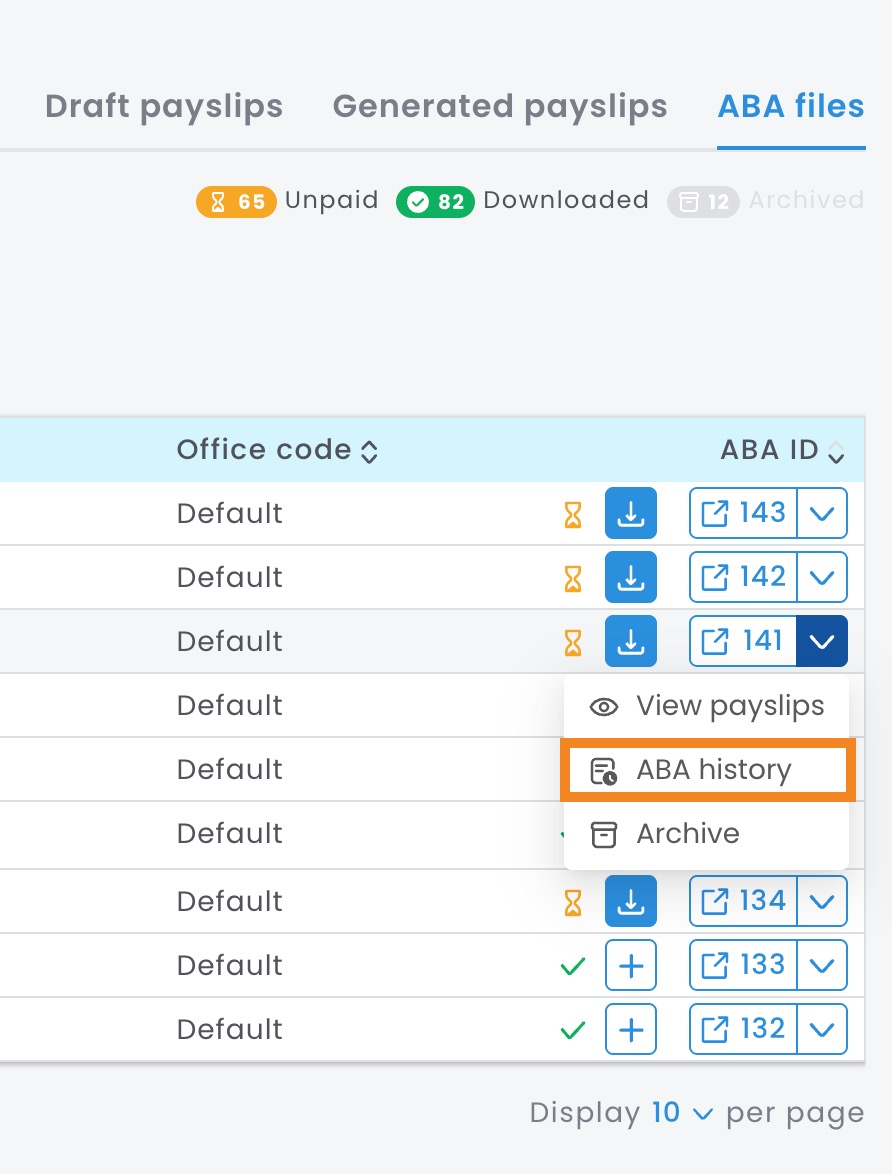
Task: Toggle Archived files filter
Action: [x=765, y=201]
